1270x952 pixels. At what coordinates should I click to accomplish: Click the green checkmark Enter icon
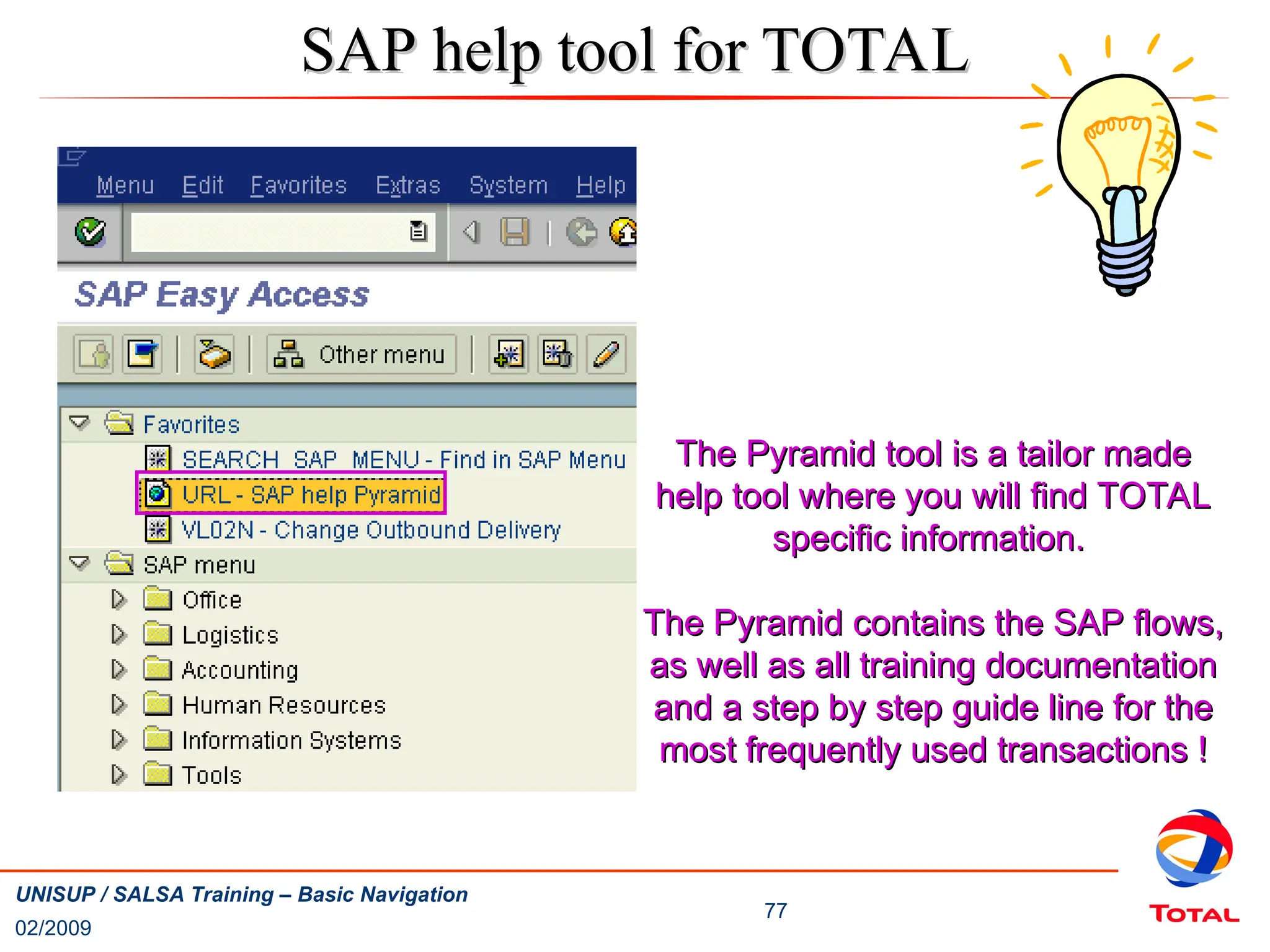click(x=91, y=232)
